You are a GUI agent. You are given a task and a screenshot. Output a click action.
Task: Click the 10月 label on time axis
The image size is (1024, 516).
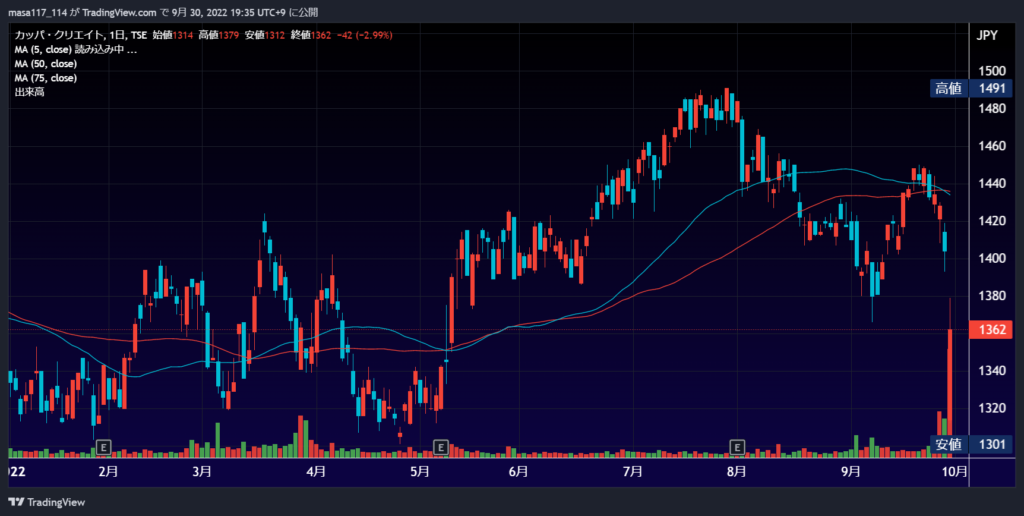pos(956,472)
